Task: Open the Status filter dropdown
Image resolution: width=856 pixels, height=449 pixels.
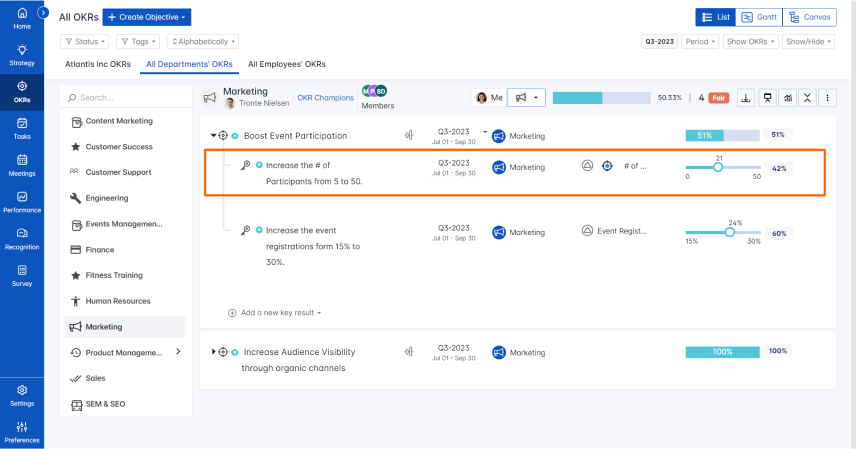Action: (85, 42)
